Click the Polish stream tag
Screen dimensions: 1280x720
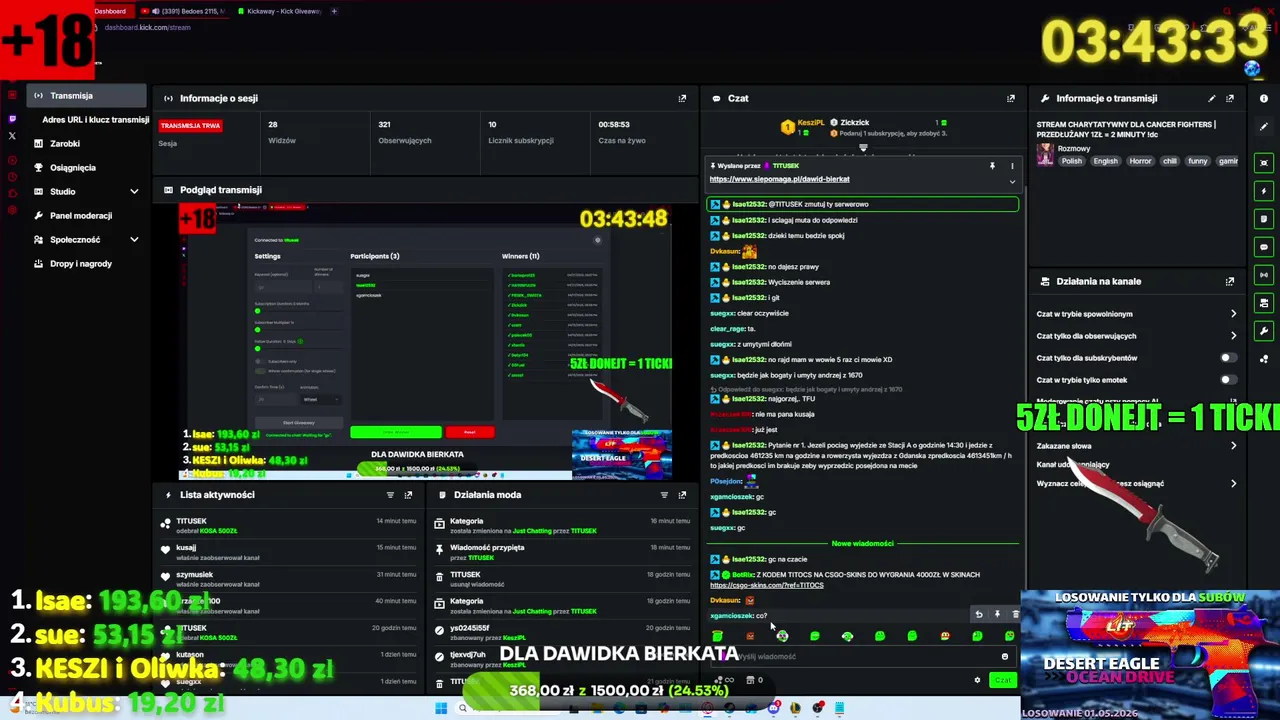pyautogui.click(x=1072, y=161)
